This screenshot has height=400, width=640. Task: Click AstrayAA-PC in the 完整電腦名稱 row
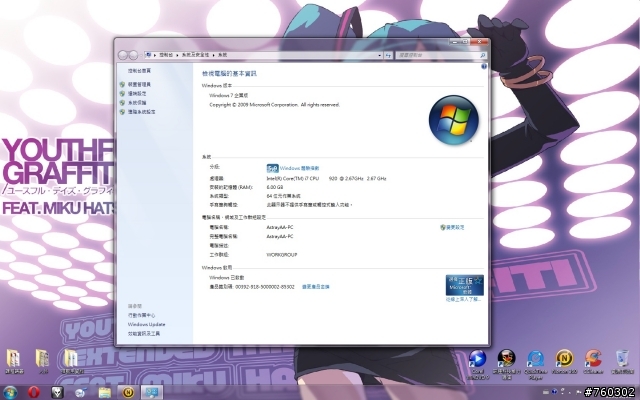(280, 236)
